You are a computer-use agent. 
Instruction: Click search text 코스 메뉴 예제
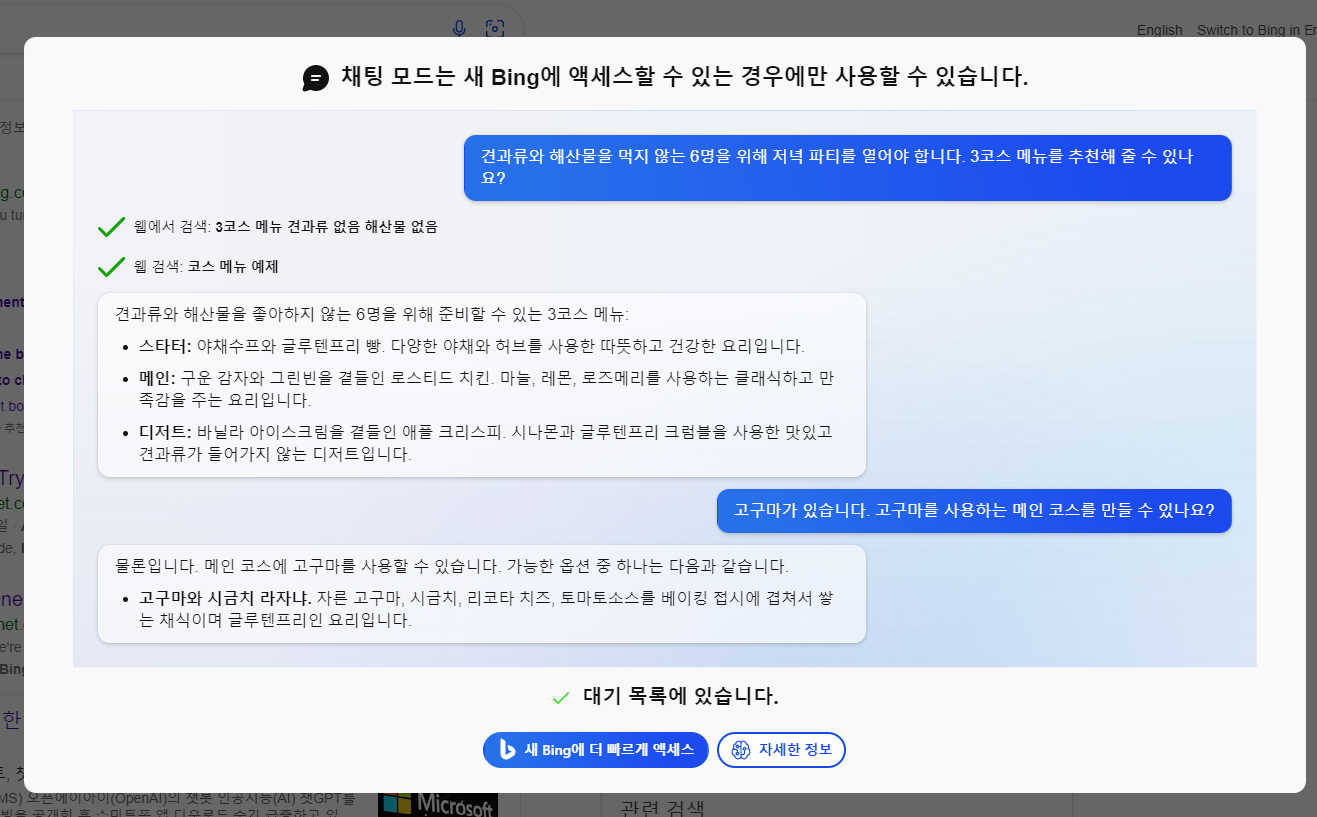232,267
